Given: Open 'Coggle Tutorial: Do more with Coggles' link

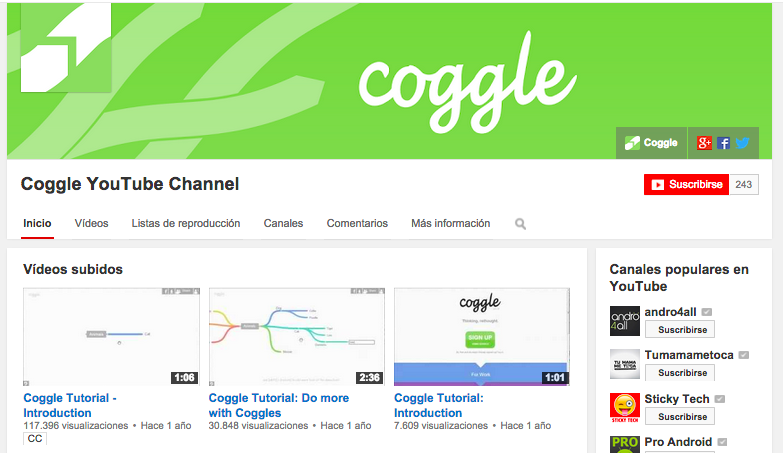Looking at the screenshot, I should point(279,406).
